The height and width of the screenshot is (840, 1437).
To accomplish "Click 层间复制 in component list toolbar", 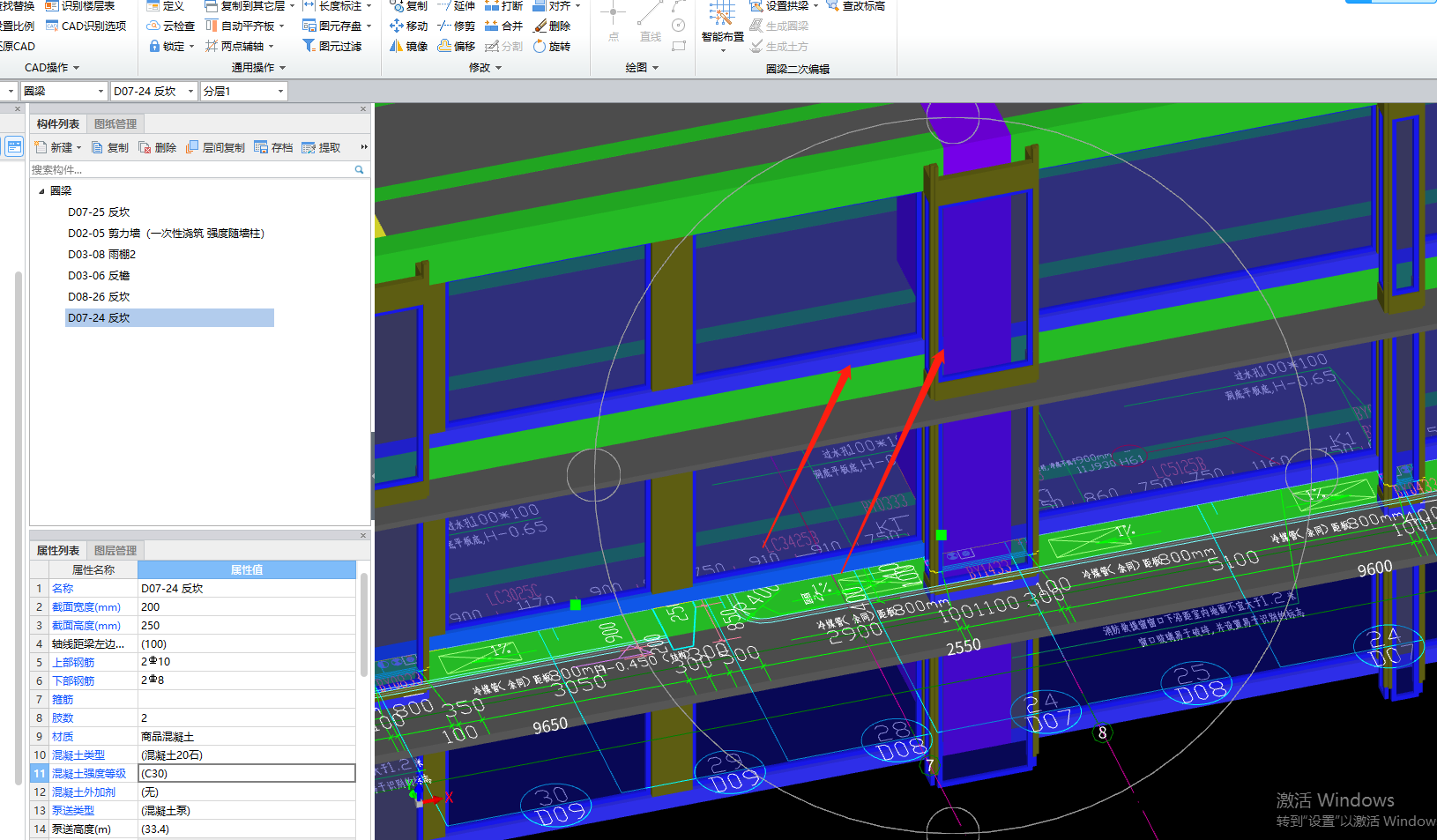I will [215, 147].
